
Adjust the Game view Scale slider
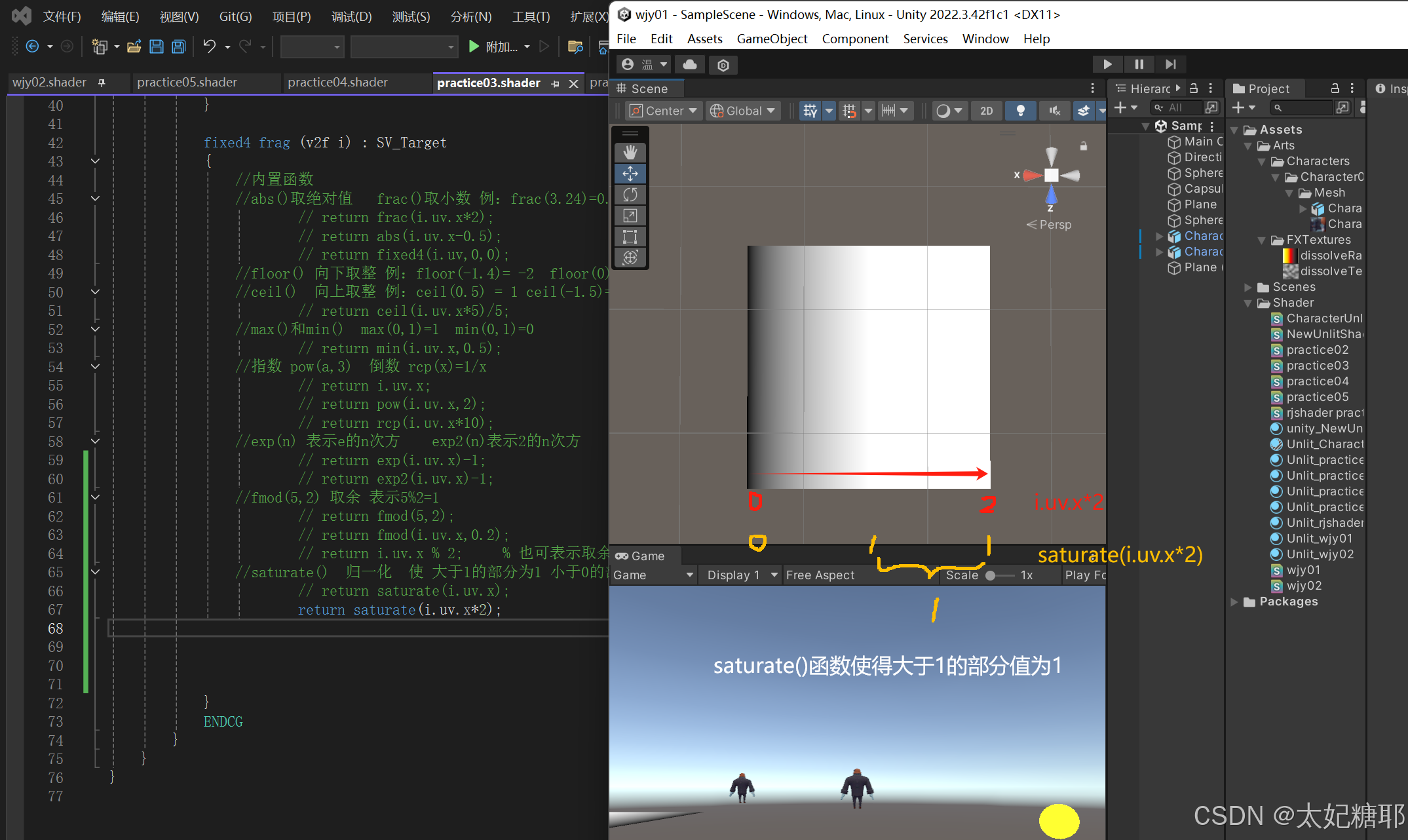pos(991,575)
